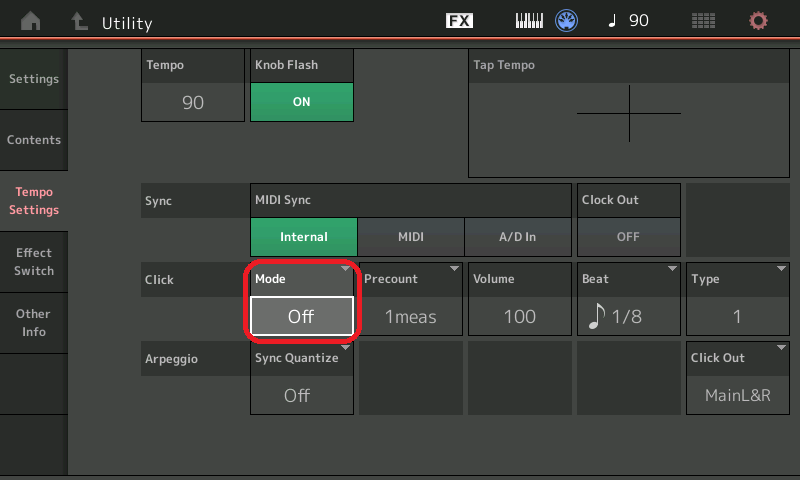
Task: Turn off Knob Flash ON toggle
Action: click(x=301, y=102)
